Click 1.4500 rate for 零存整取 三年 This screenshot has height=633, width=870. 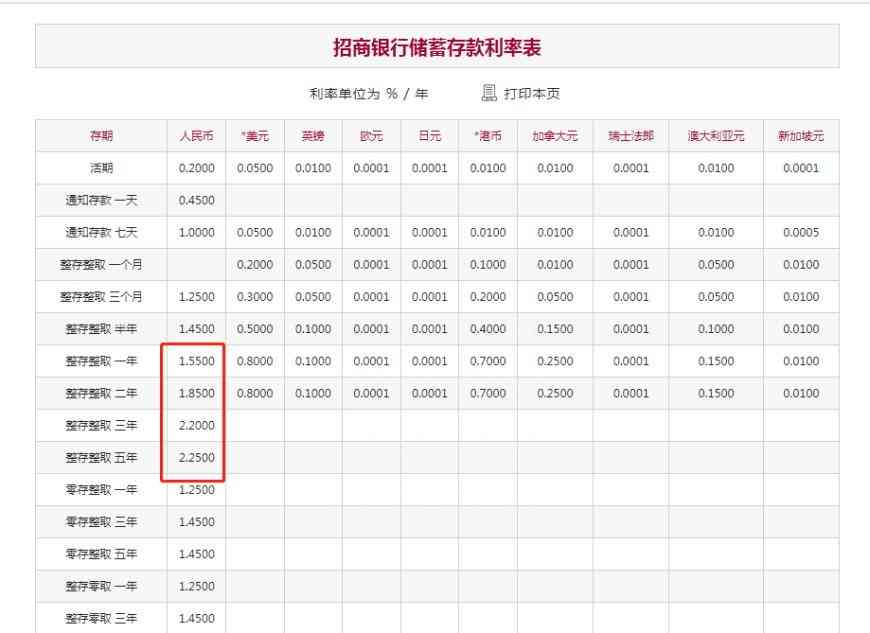point(196,522)
